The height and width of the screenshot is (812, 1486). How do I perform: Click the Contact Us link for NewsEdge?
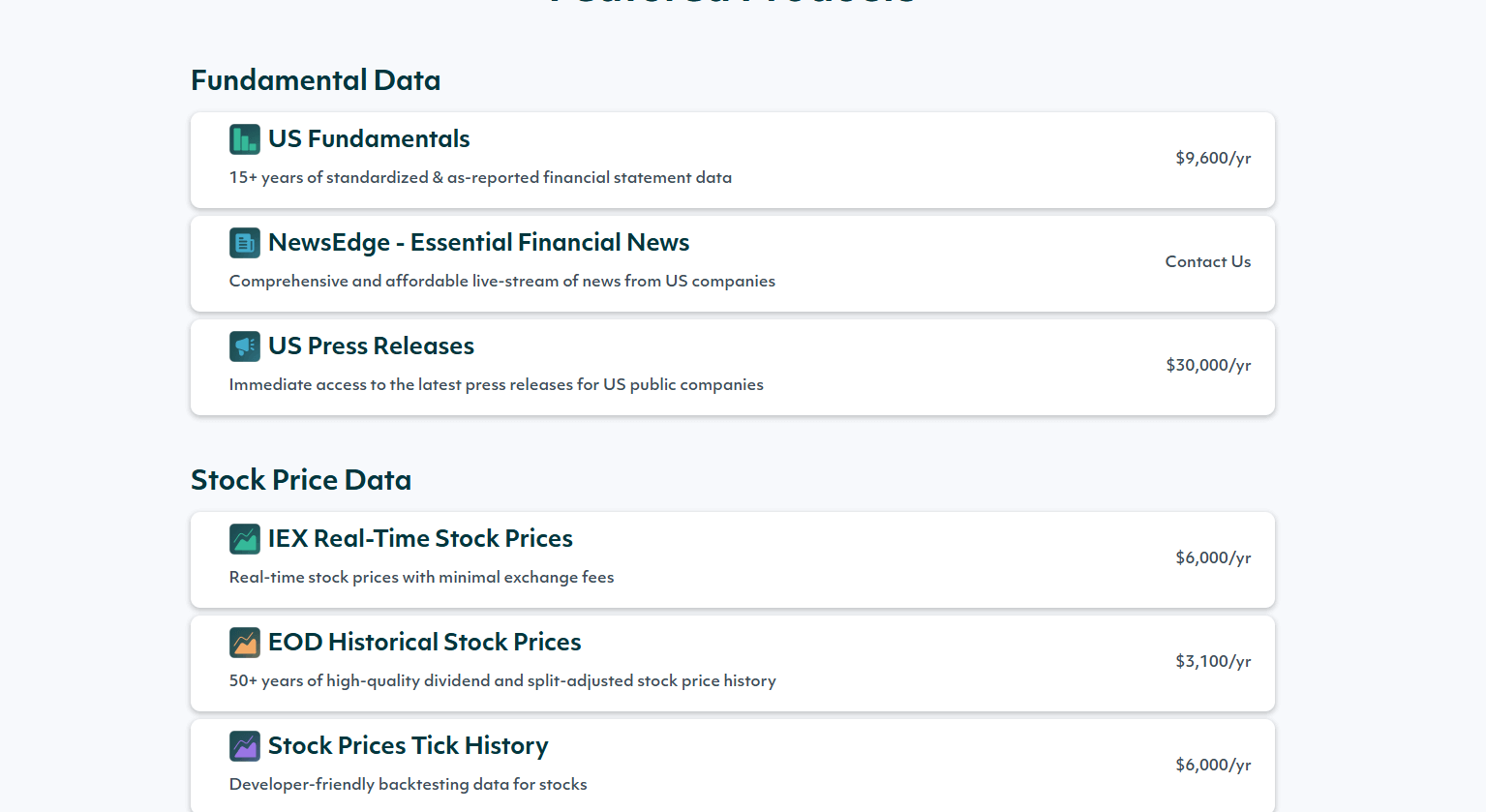click(1207, 261)
